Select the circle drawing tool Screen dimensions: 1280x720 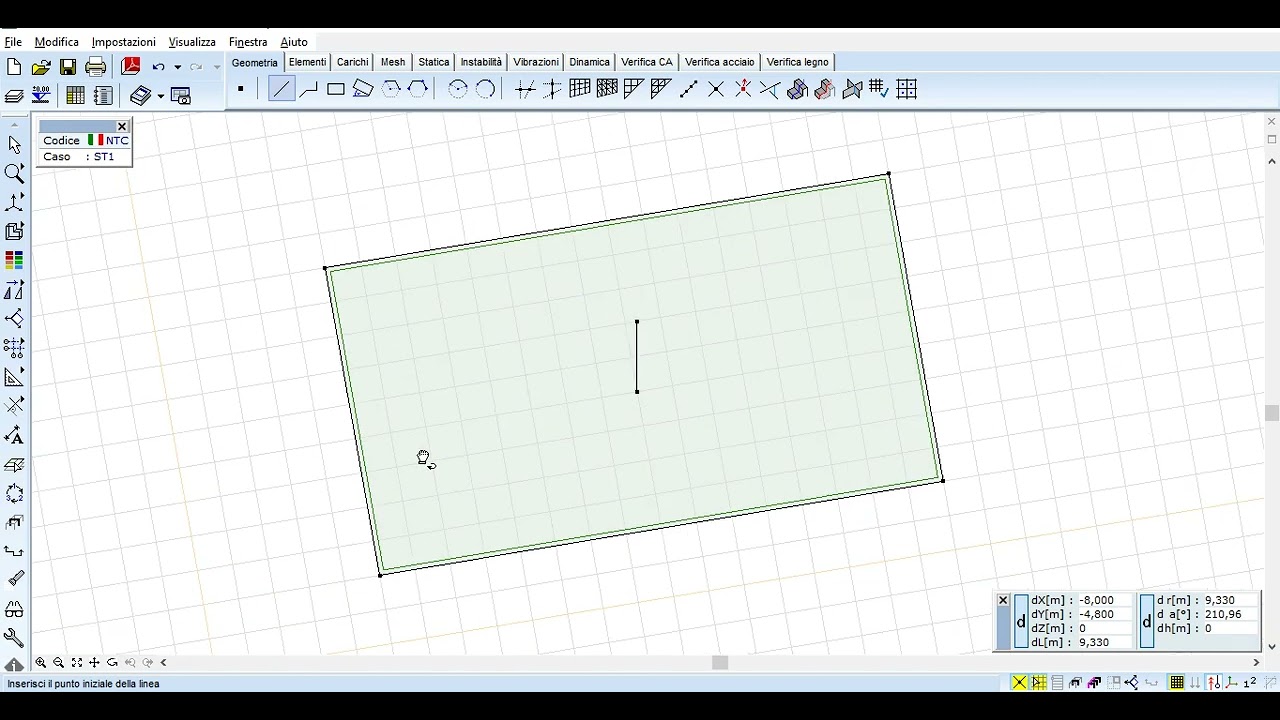458,89
